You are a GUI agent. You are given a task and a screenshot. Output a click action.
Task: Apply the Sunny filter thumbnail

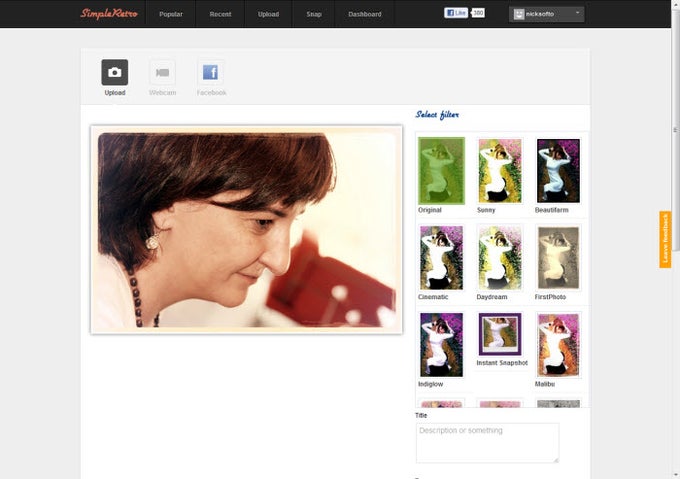point(500,171)
